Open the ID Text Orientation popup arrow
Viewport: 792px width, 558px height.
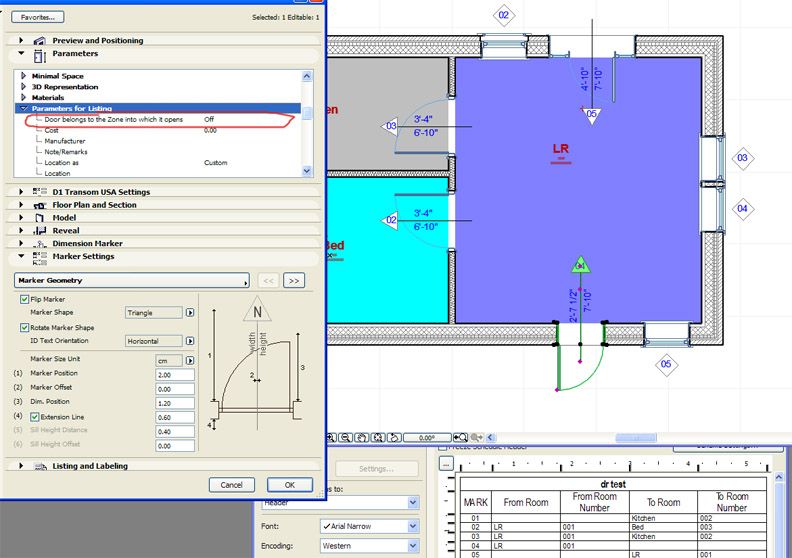click(190, 341)
